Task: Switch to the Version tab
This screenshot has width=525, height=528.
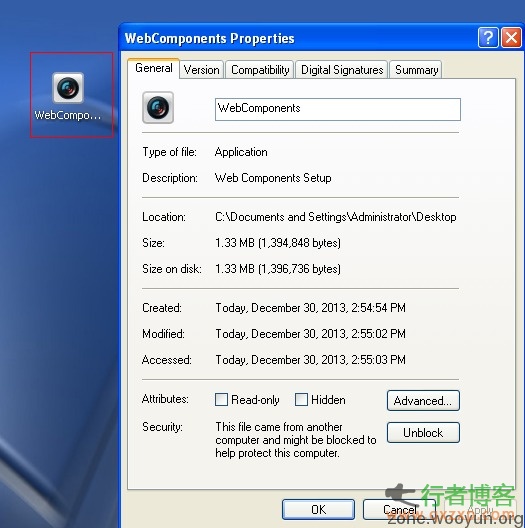Action: (x=201, y=70)
